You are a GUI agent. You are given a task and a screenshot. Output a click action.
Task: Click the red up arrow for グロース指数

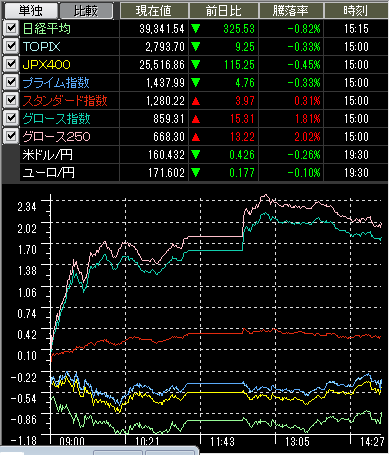coord(196,119)
